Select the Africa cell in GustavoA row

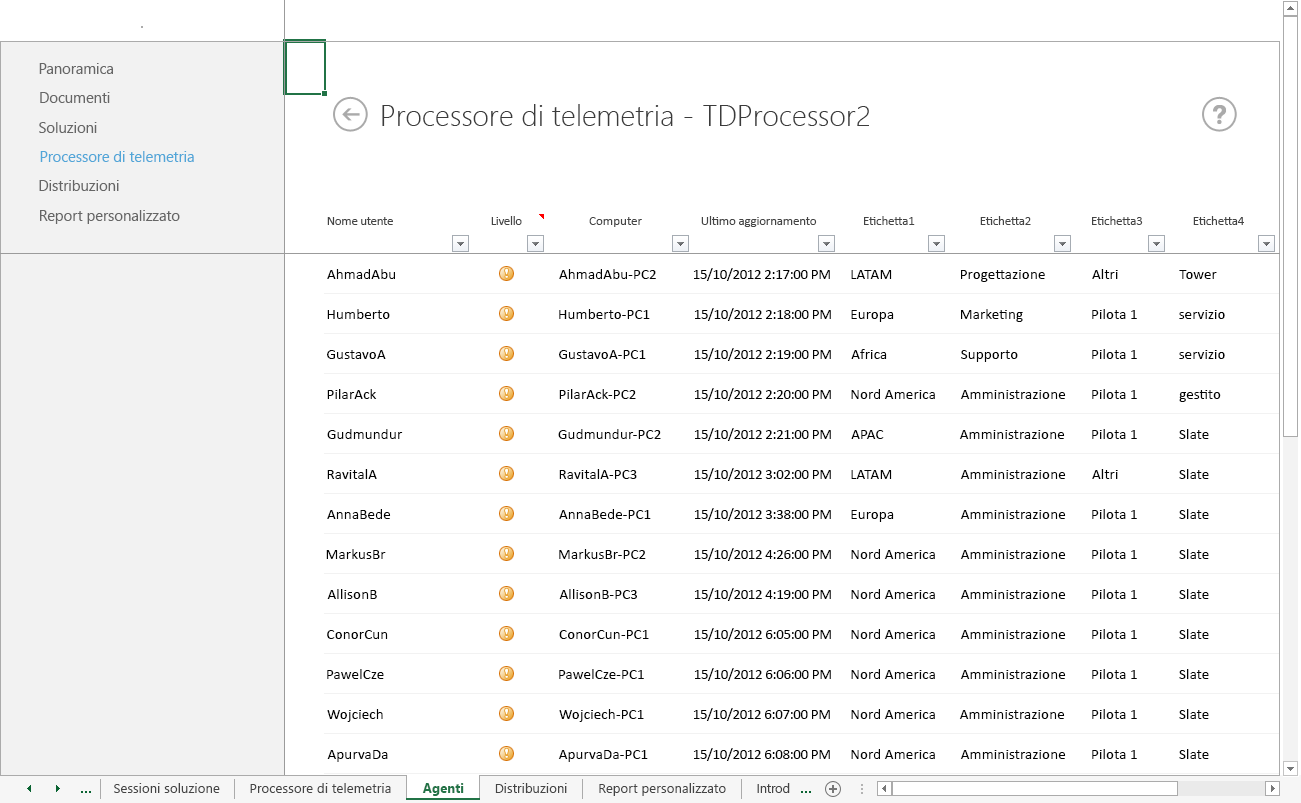(869, 354)
